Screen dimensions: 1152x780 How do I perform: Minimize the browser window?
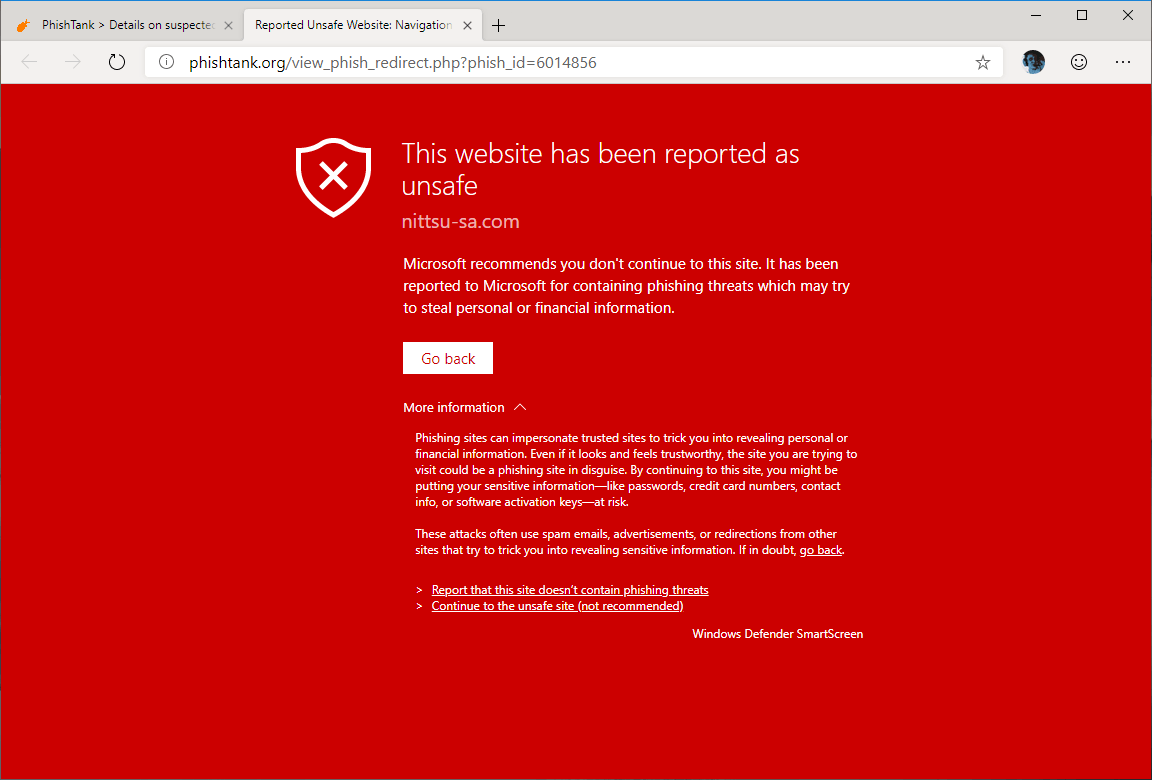(x=1036, y=15)
